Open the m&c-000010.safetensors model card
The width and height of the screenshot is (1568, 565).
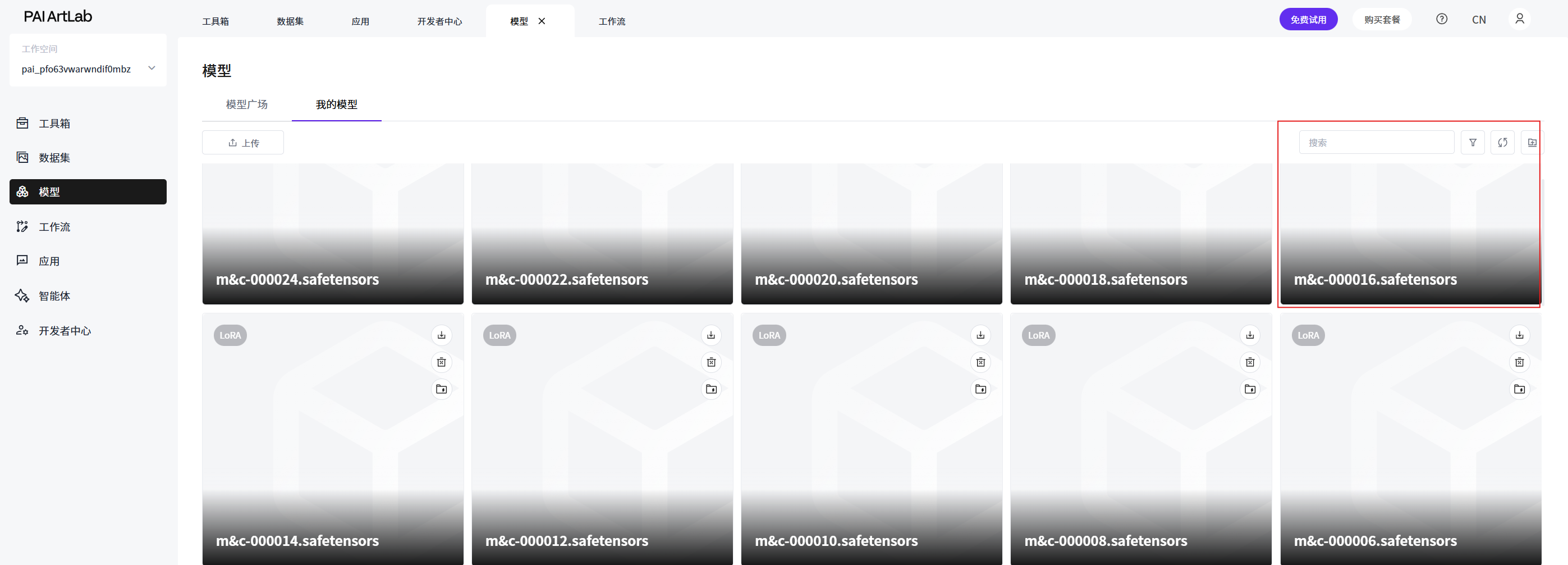pos(872,439)
